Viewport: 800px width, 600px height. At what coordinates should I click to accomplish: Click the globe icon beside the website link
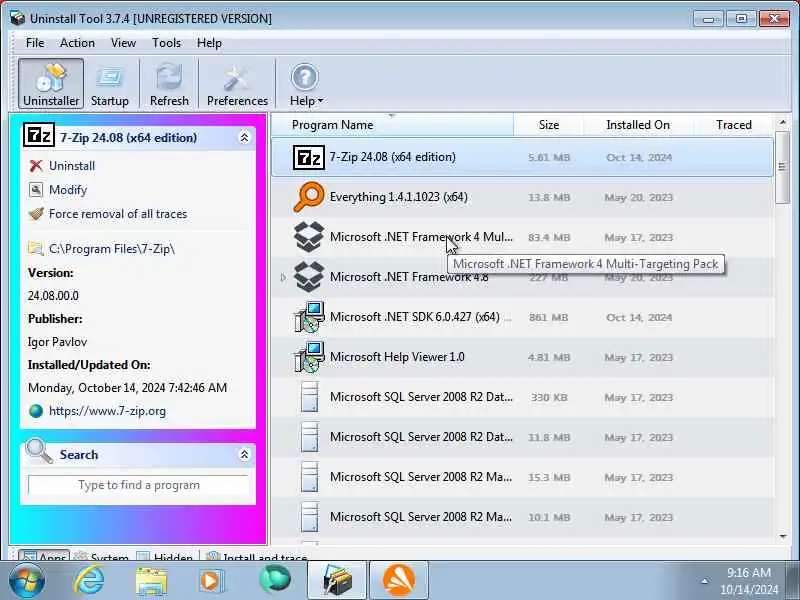tap(36, 411)
